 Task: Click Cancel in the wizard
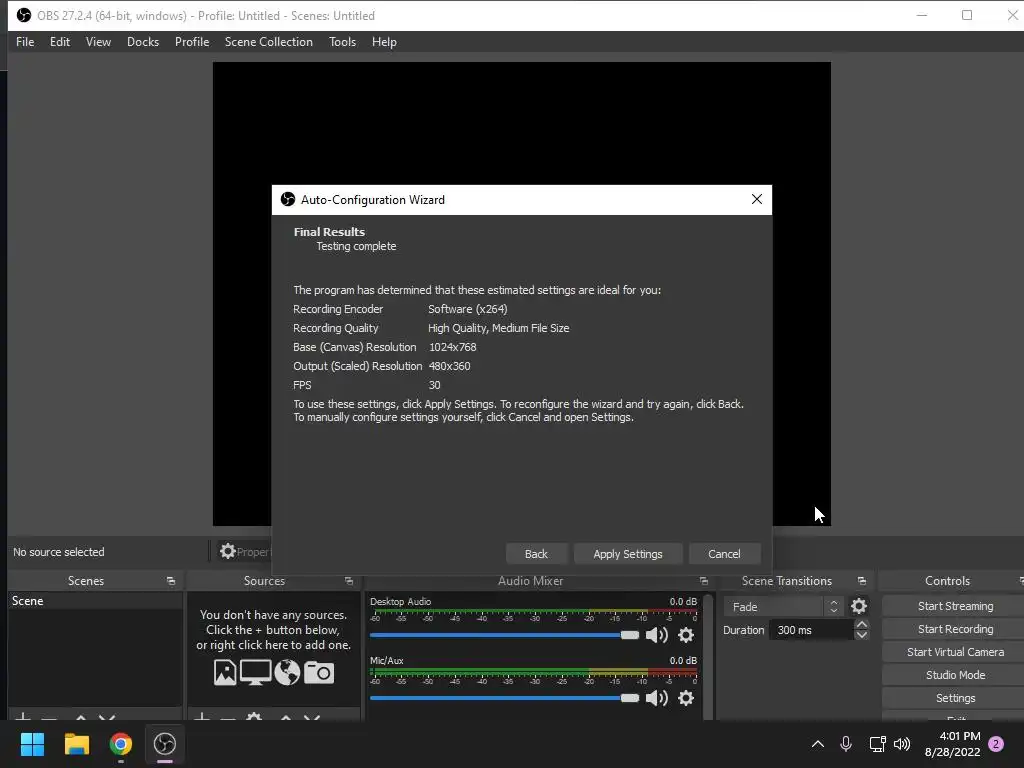coord(724,554)
